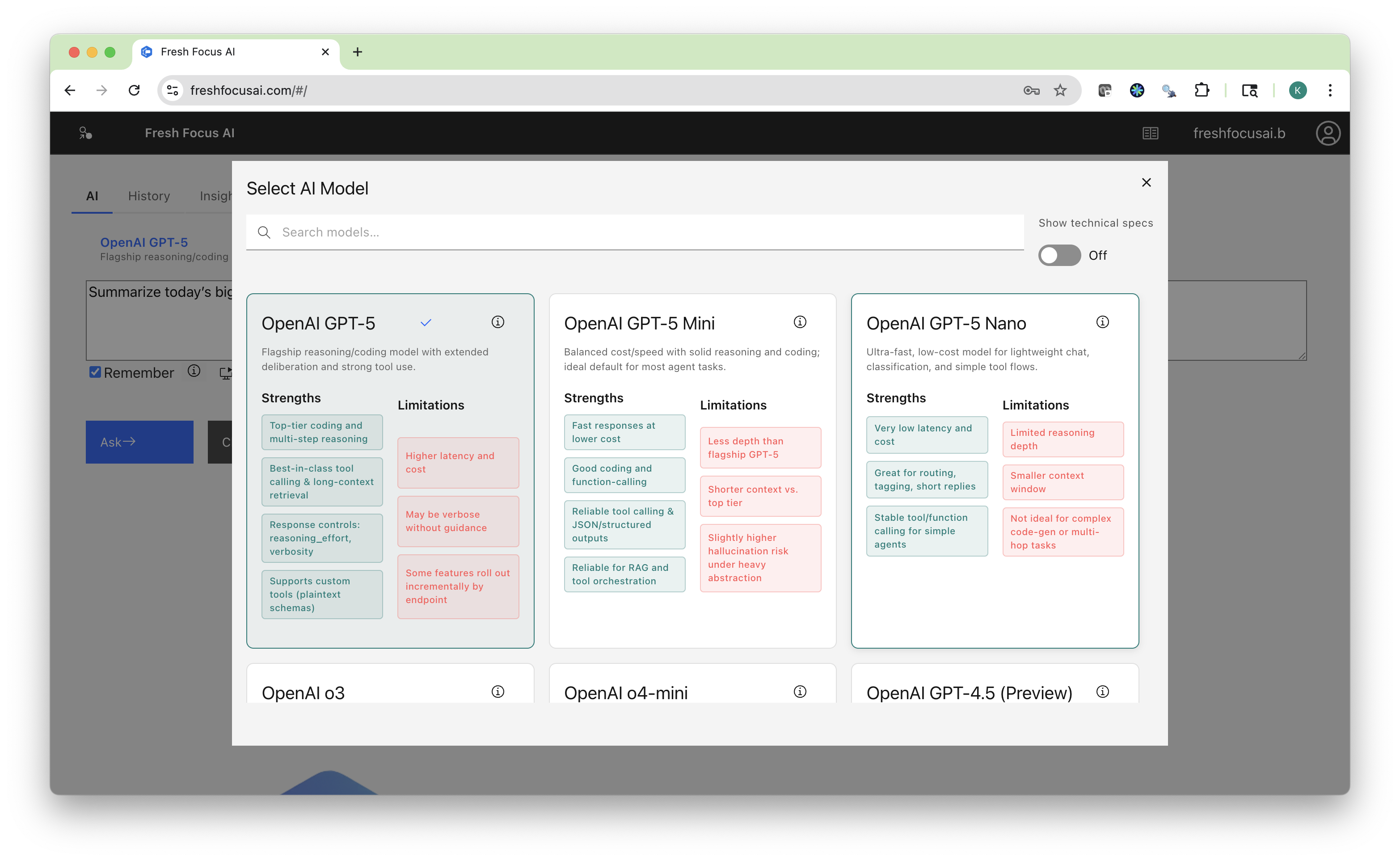The image size is (1400, 861).
Task: Select the AI tab
Action: tap(92, 196)
